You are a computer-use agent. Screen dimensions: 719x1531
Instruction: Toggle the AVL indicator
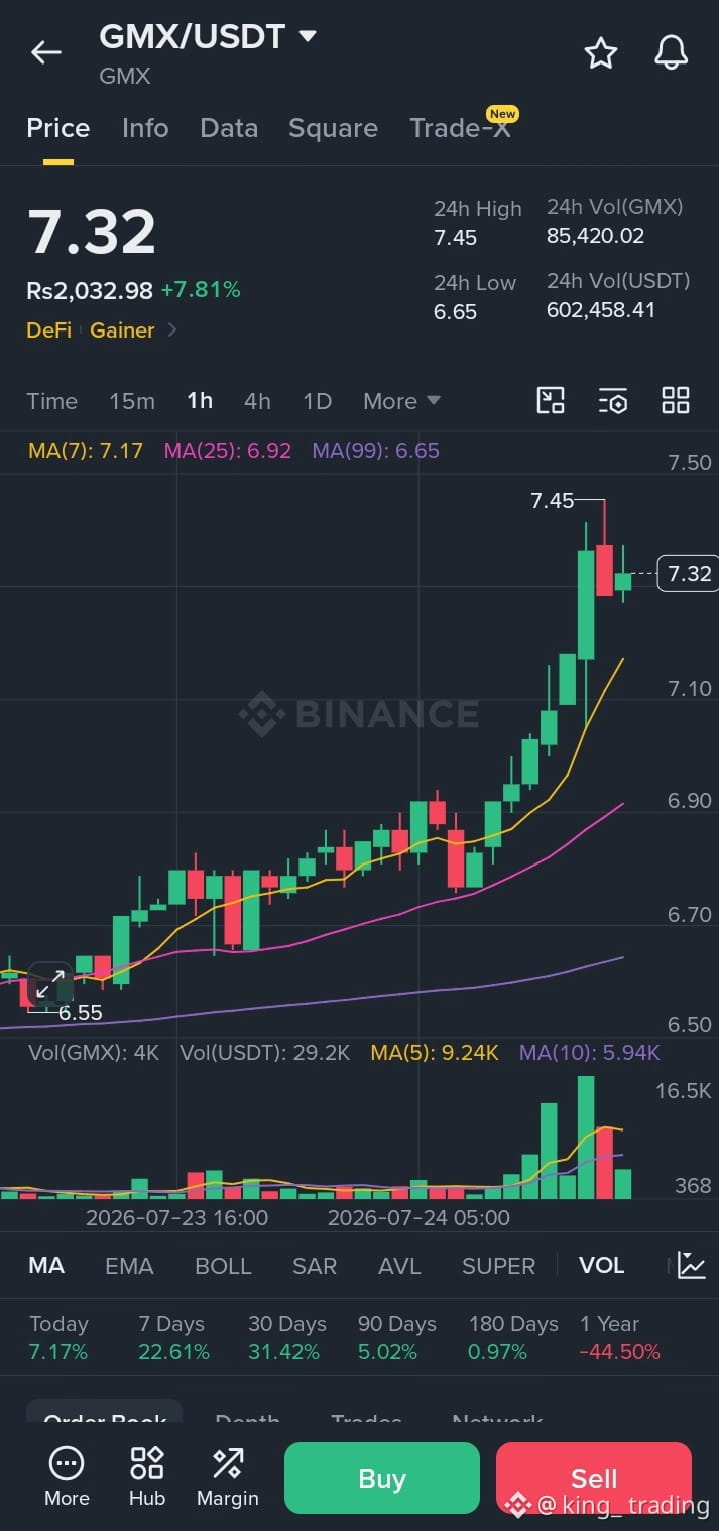pos(400,1265)
